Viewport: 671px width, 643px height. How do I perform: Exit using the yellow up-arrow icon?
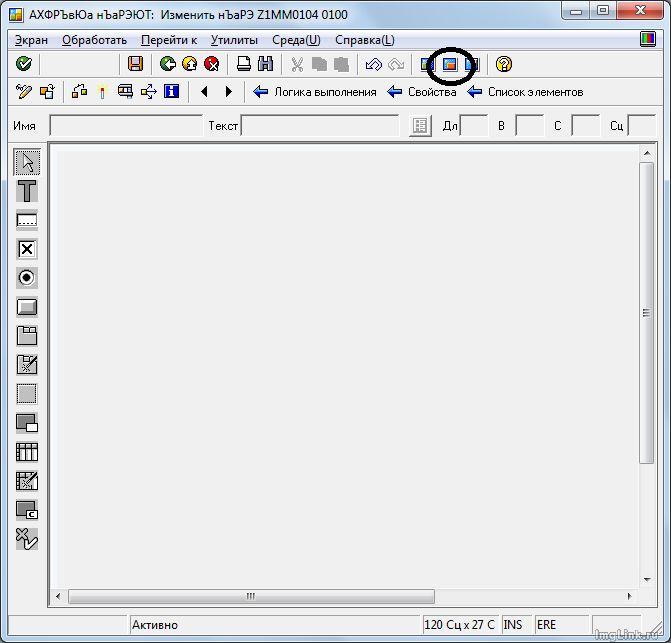click(190, 64)
